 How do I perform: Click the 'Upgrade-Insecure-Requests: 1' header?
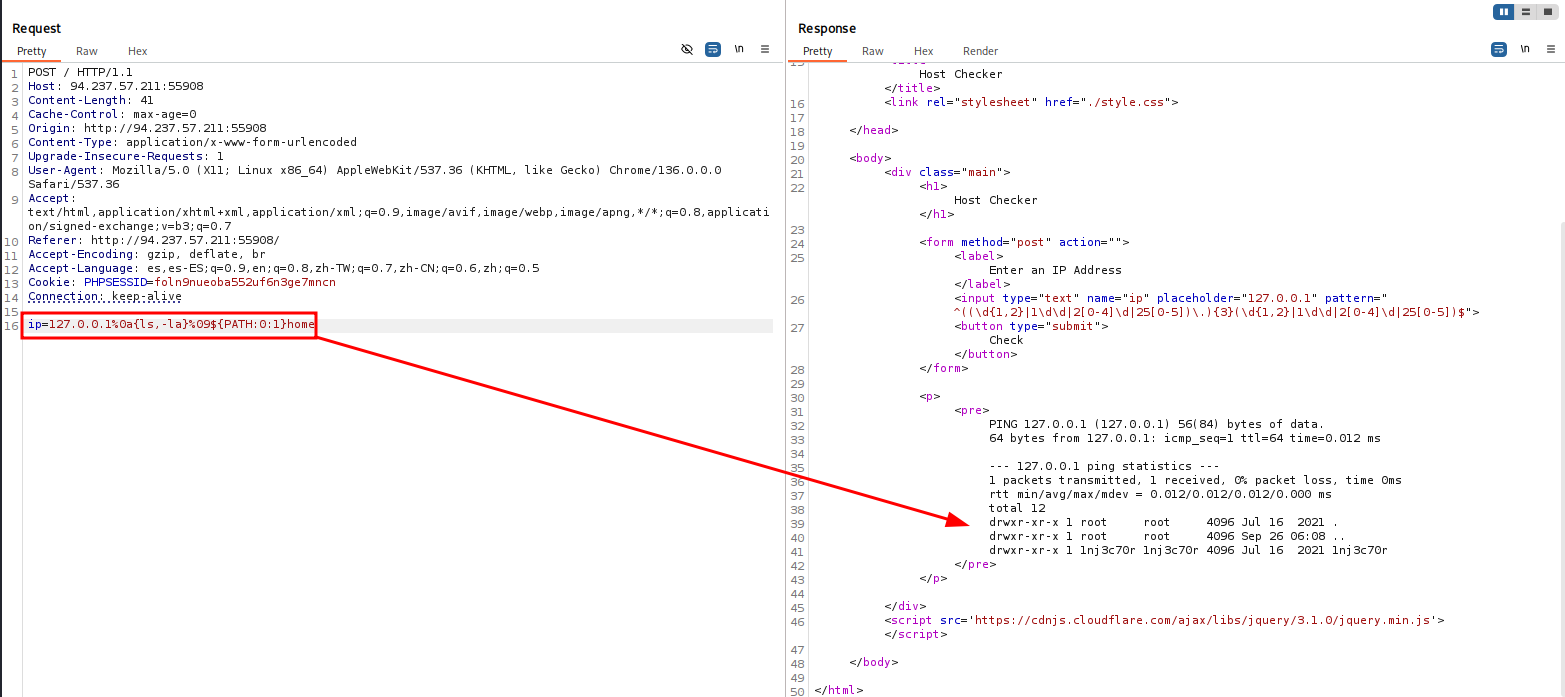tap(125, 156)
